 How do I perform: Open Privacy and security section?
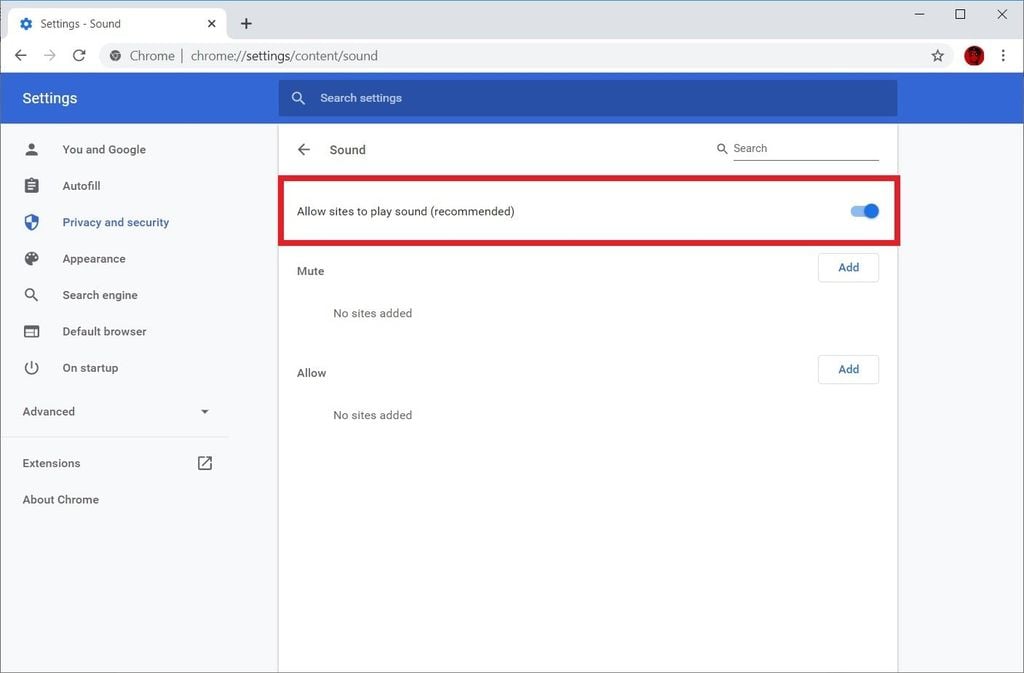(116, 223)
